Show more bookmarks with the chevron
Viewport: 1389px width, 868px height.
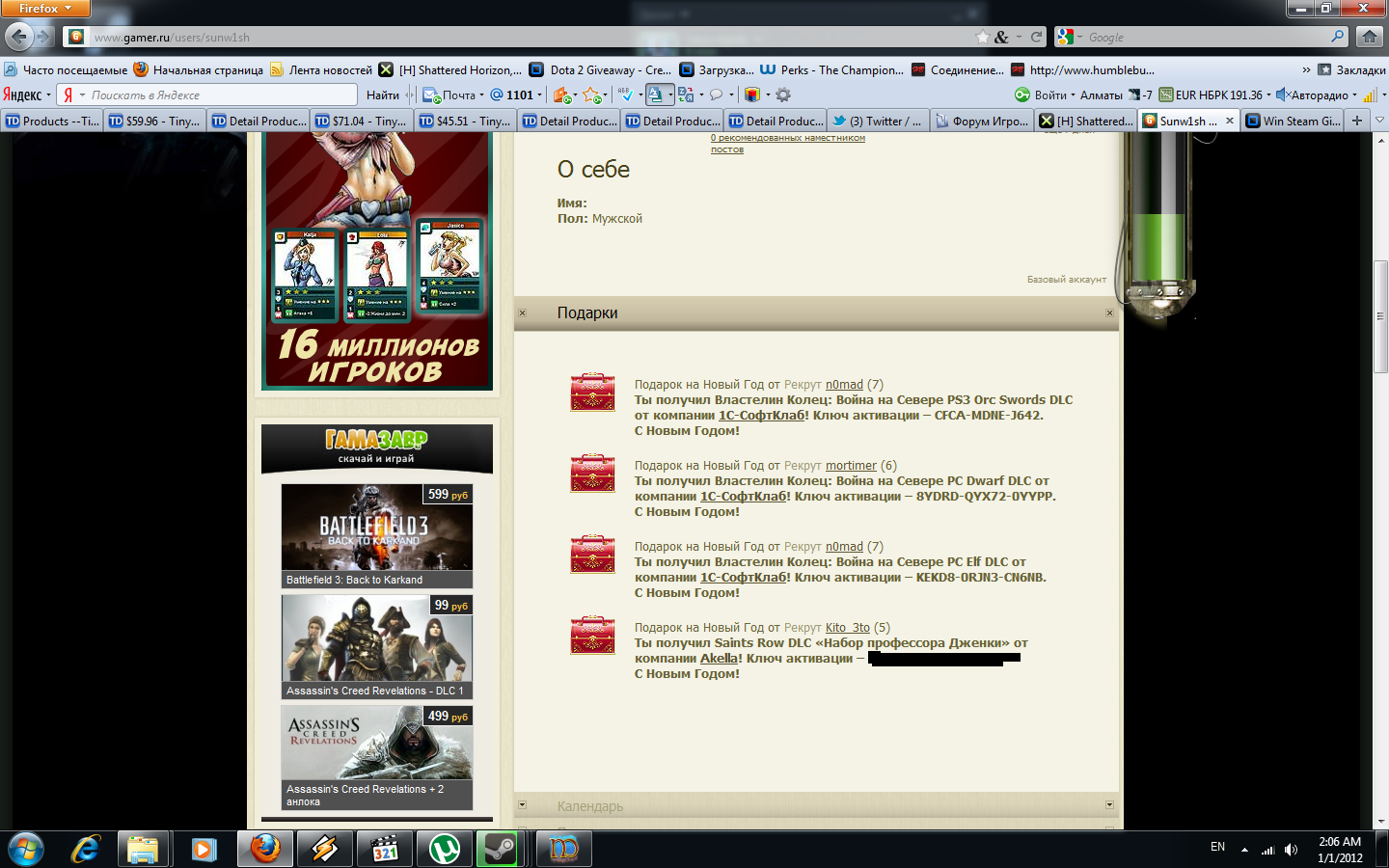[x=1306, y=69]
